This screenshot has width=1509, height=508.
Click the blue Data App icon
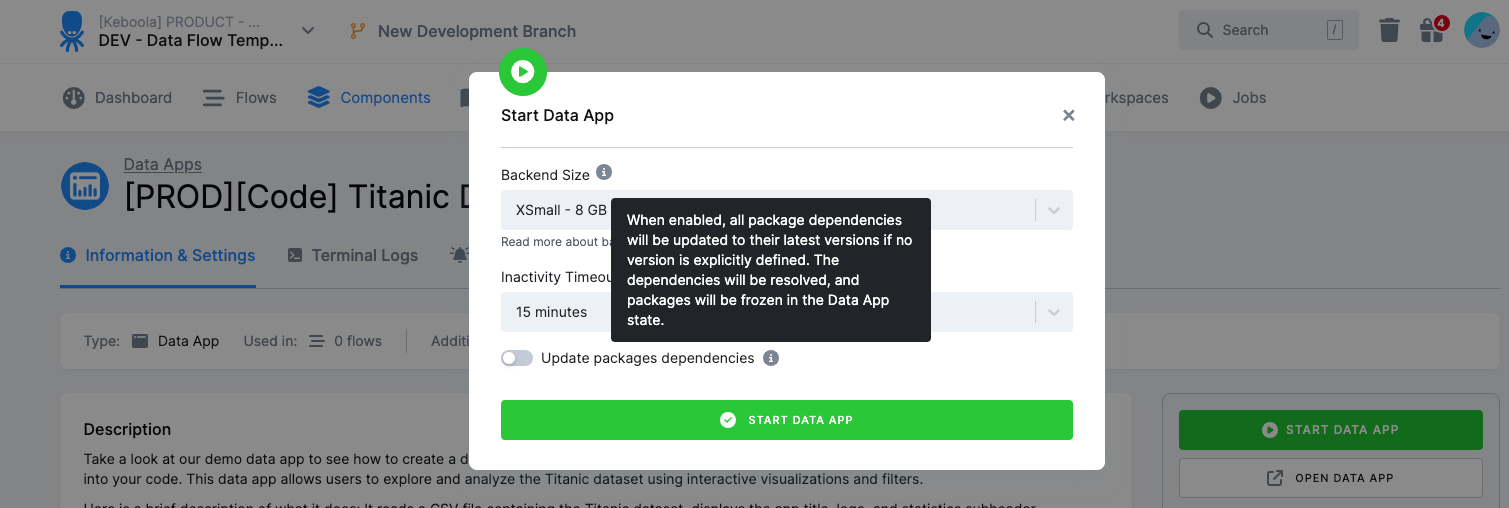pyautogui.click(x=85, y=186)
